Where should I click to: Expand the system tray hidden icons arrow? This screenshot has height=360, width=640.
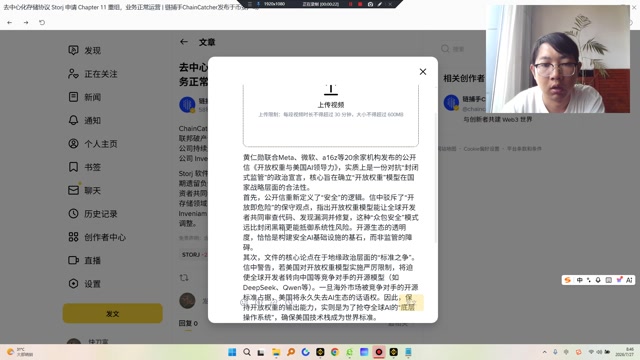544,352
